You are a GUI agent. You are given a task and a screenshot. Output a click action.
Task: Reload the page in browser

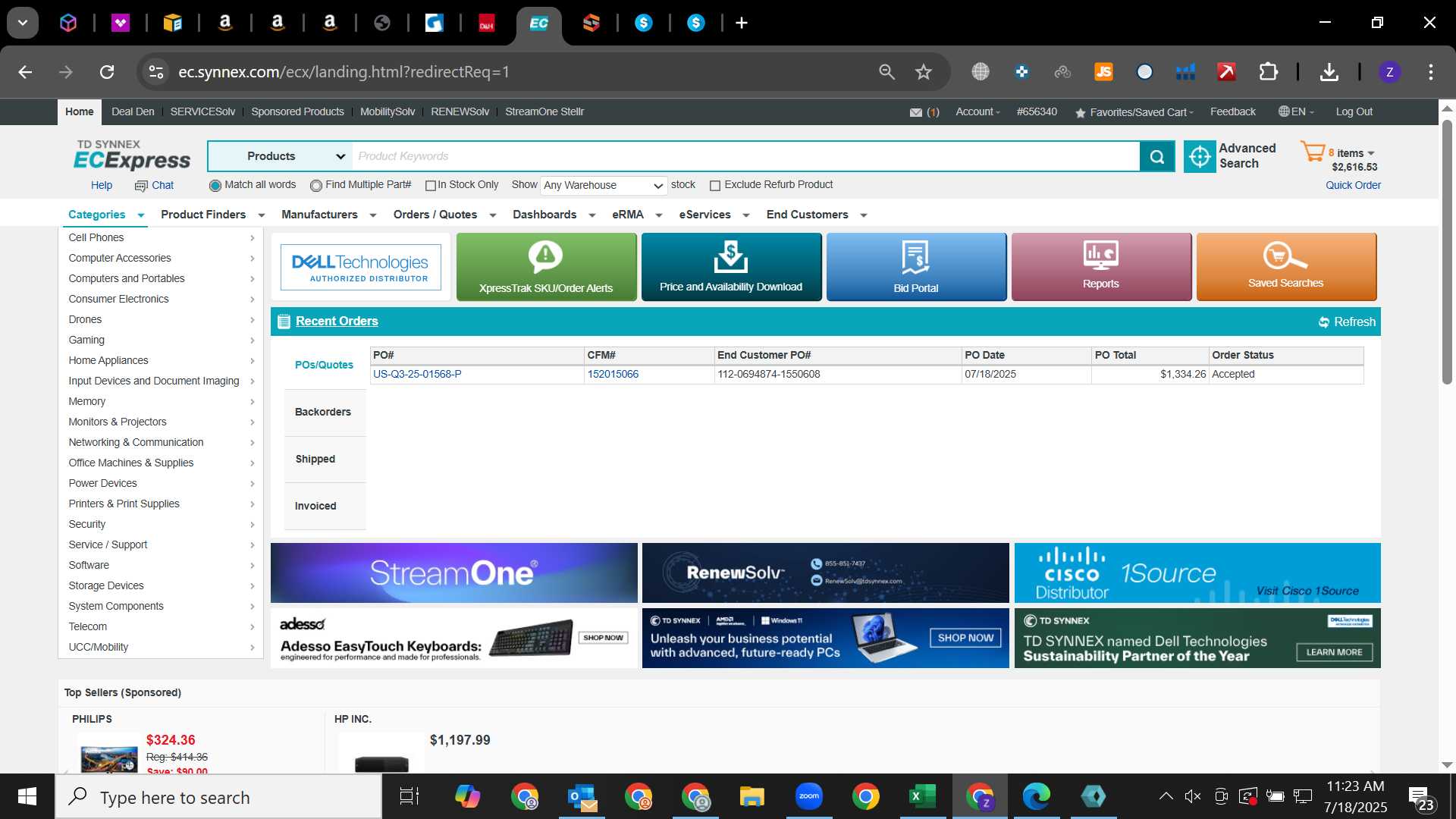(107, 72)
